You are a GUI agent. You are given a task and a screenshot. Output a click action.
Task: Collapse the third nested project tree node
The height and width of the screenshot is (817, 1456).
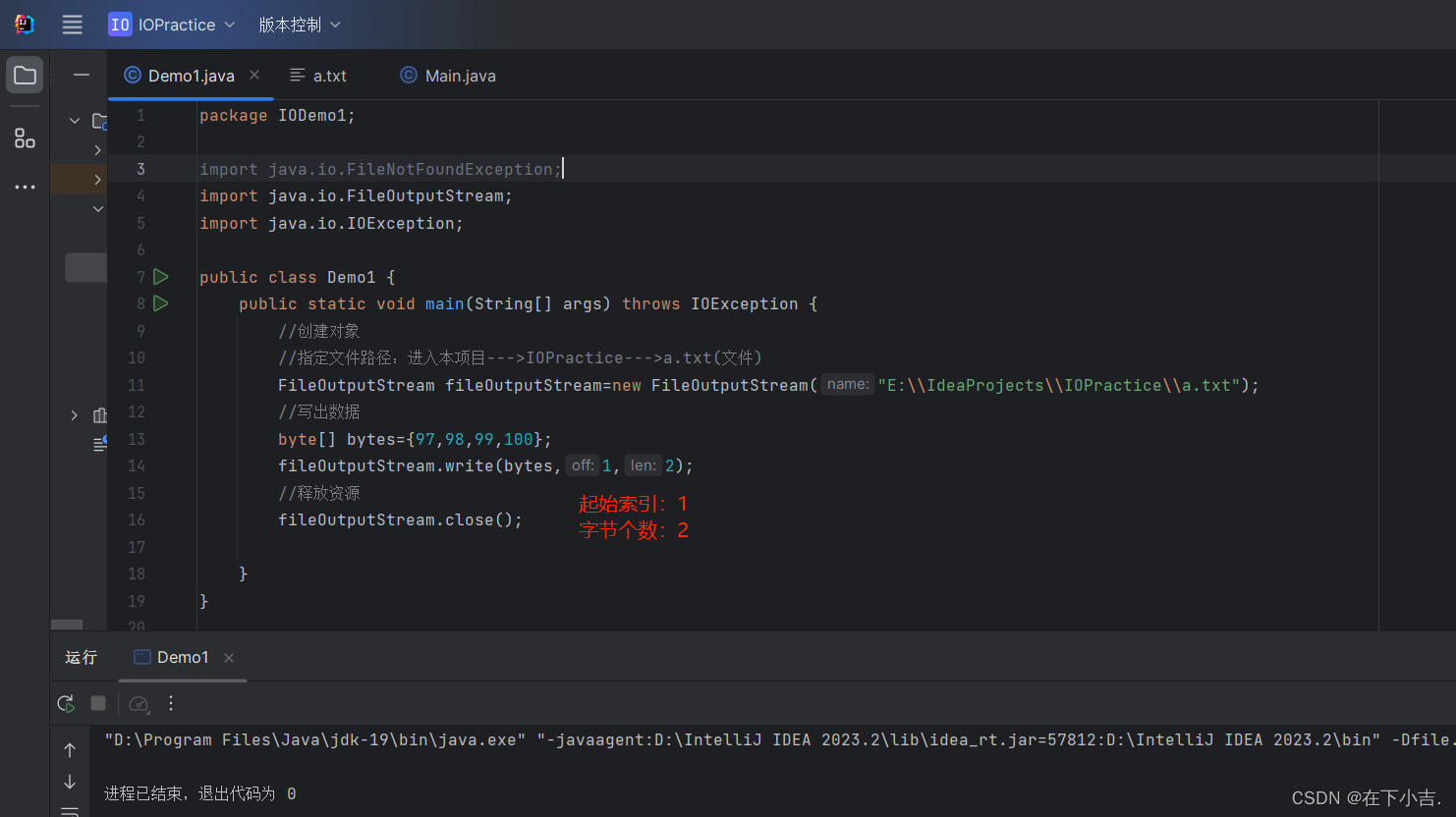[x=97, y=209]
